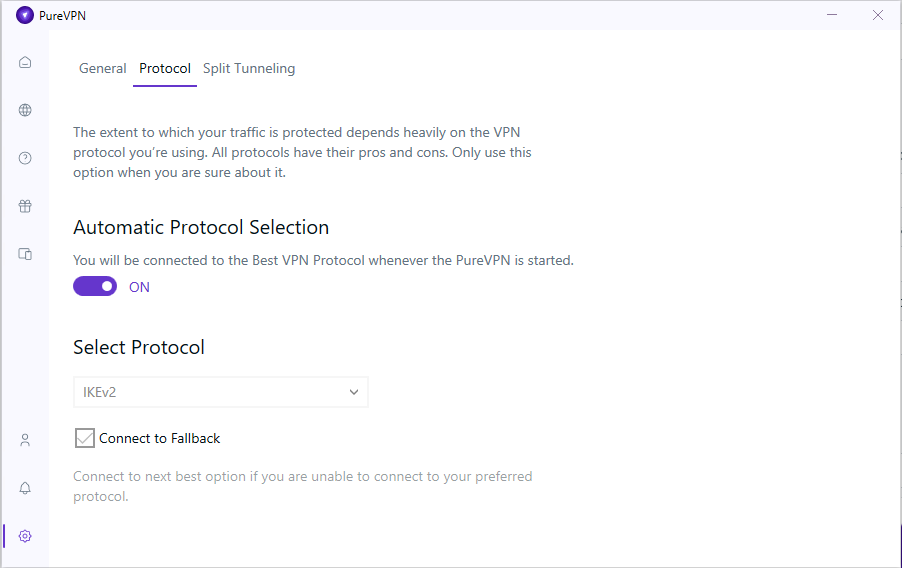Screen dimensions: 902x568
Task: Open the globe locations icon
Action: [x=25, y=110]
